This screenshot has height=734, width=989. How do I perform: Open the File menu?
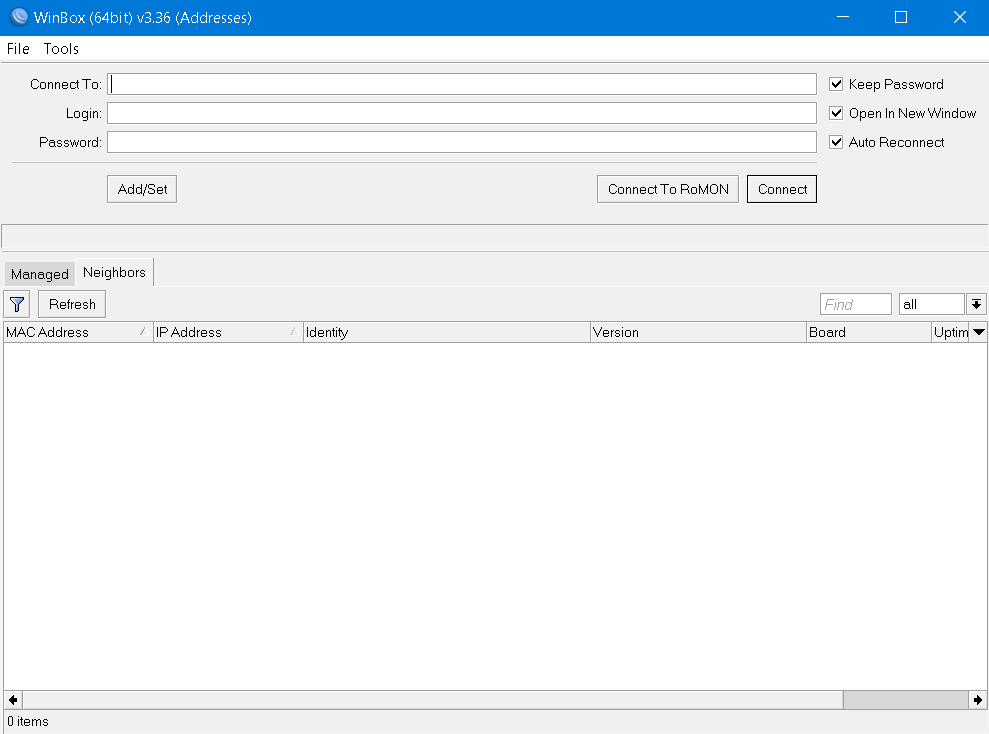click(18, 49)
